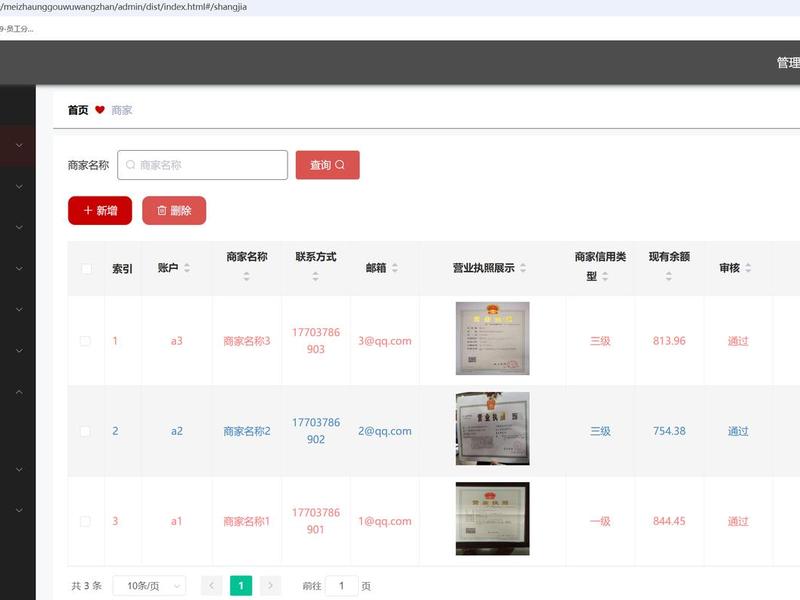Click the 一级 credit type cell
The width and height of the screenshot is (800, 600).
(x=600, y=521)
